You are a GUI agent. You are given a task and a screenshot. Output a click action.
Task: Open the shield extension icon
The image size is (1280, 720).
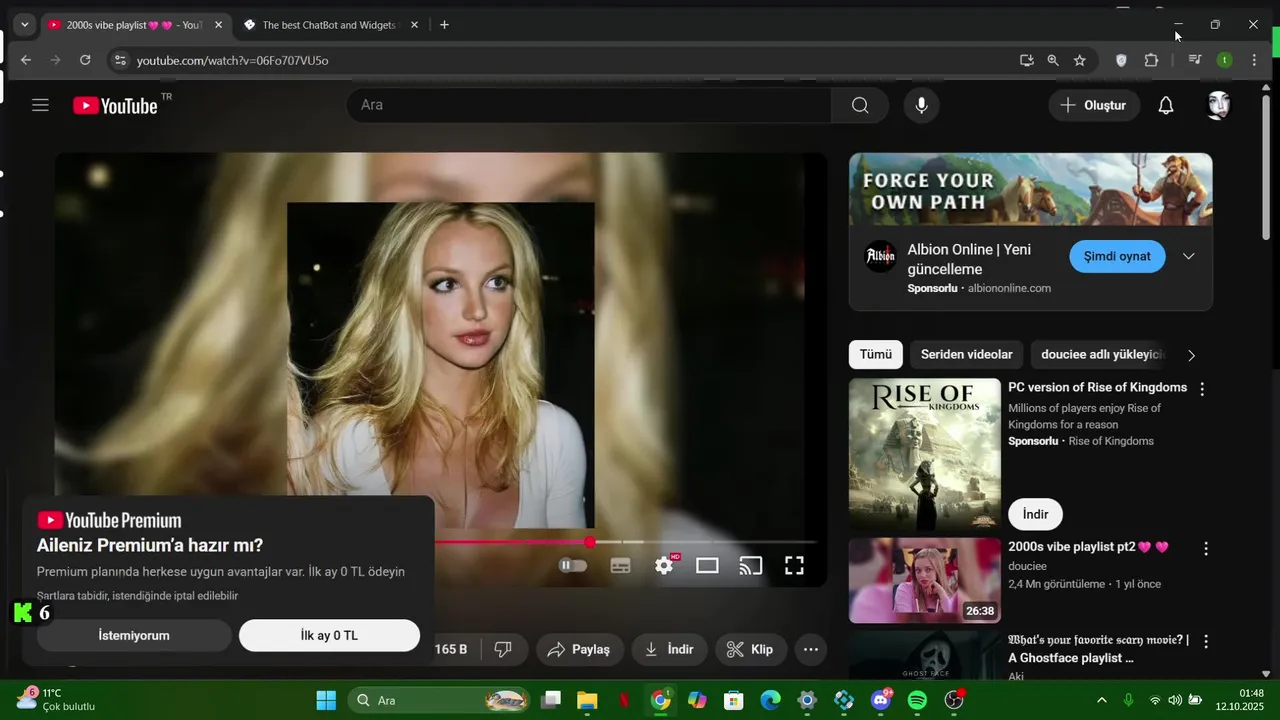coord(1121,60)
